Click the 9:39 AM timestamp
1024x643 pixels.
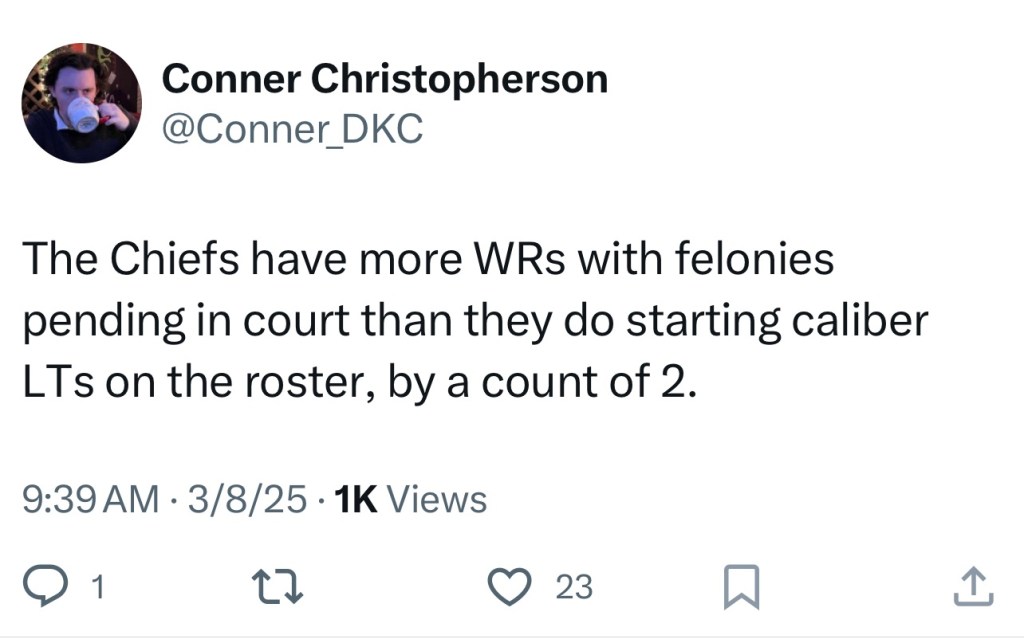[x=91, y=499]
